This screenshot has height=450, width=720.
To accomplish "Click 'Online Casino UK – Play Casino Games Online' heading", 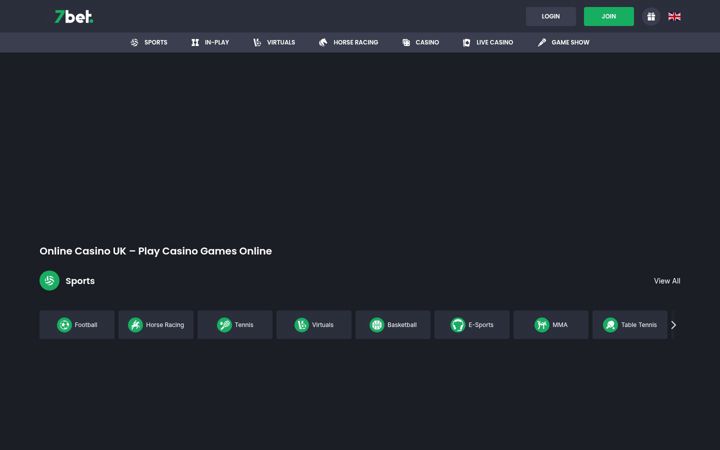I will click(156, 251).
